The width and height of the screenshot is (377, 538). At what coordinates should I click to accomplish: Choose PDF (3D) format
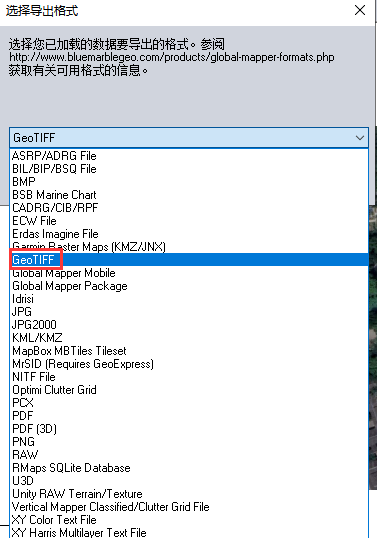(189, 429)
